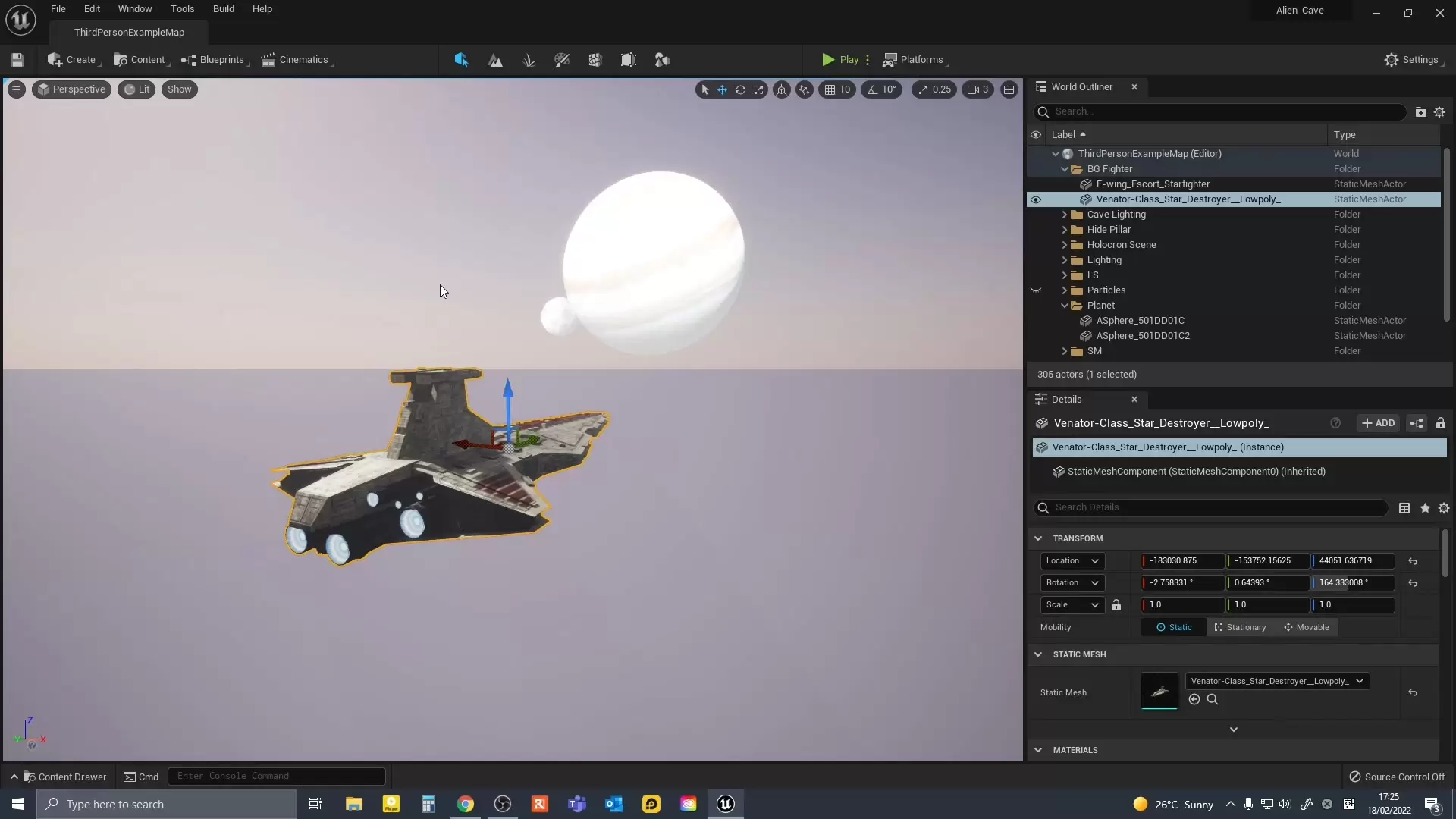Switch to Foliage editing mode
The width and height of the screenshot is (1456, 819).
(529, 60)
